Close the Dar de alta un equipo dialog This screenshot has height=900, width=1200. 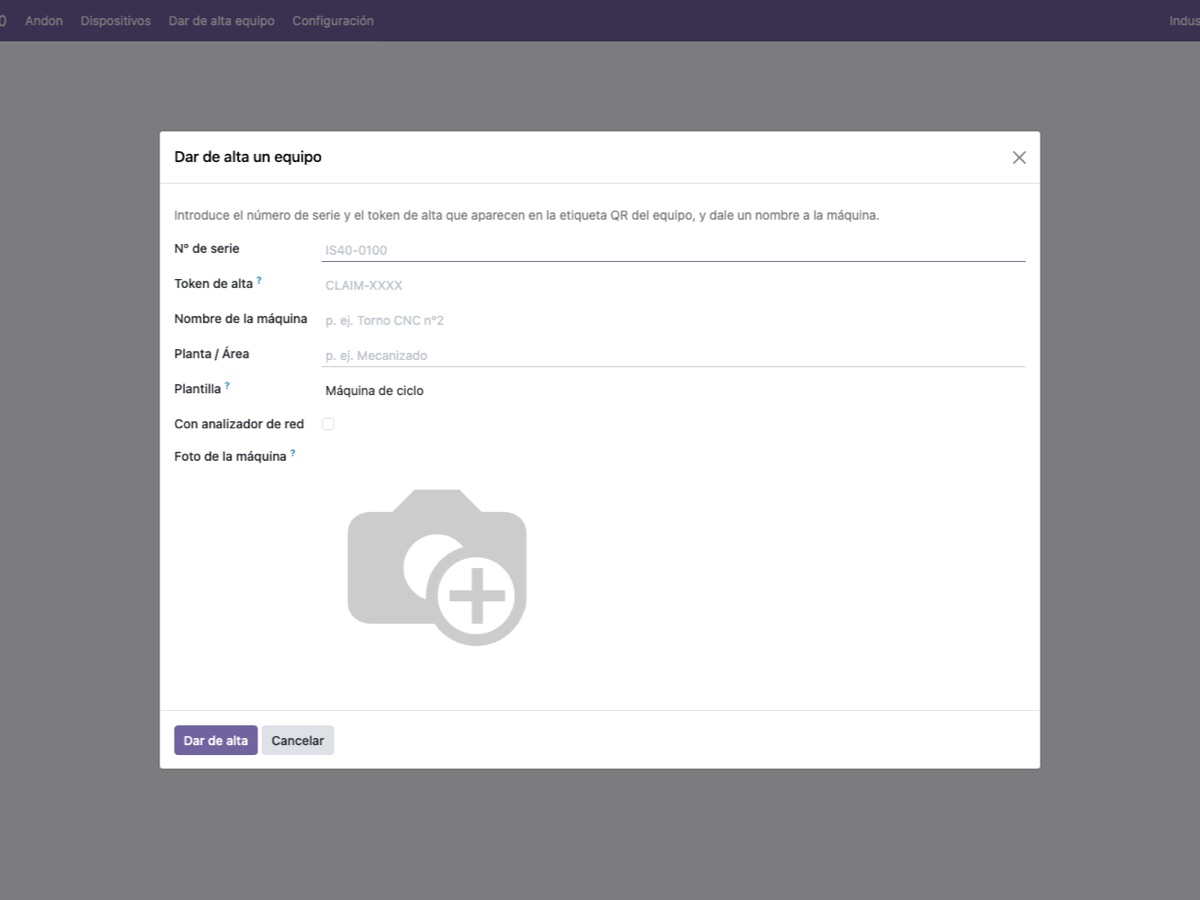[x=1019, y=157]
